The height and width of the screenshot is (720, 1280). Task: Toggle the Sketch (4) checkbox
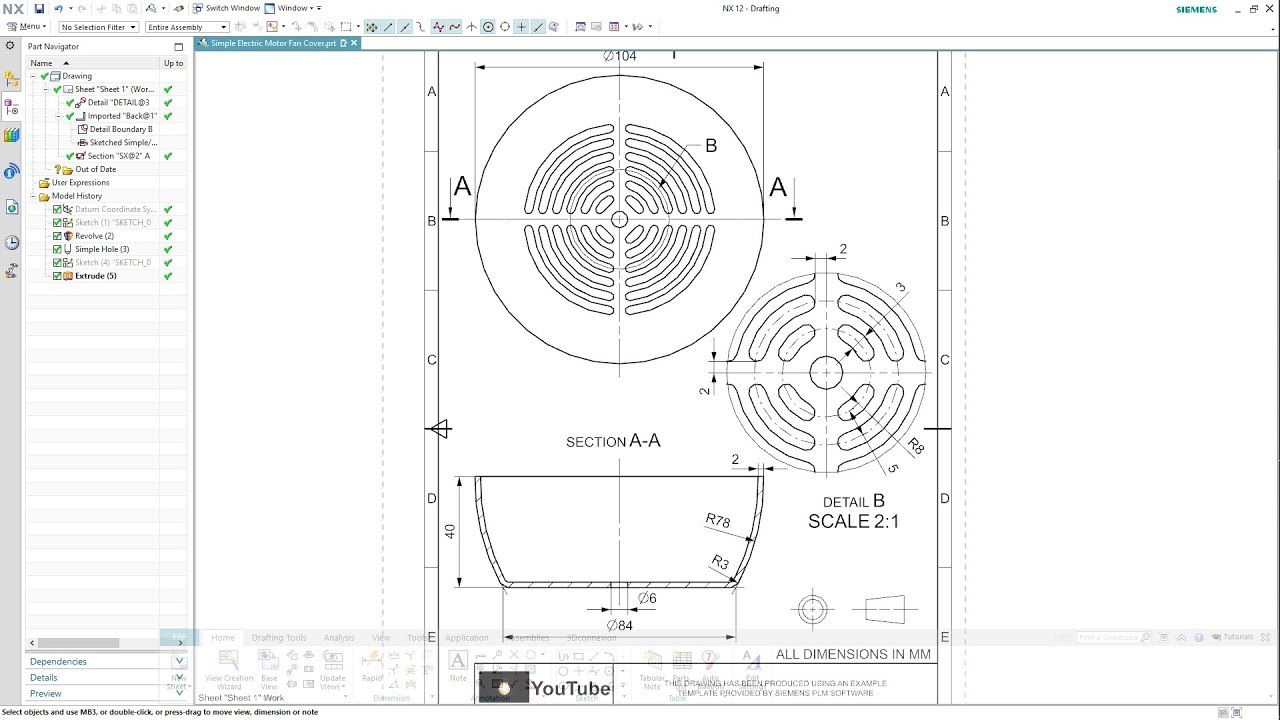(x=57, y=263)
